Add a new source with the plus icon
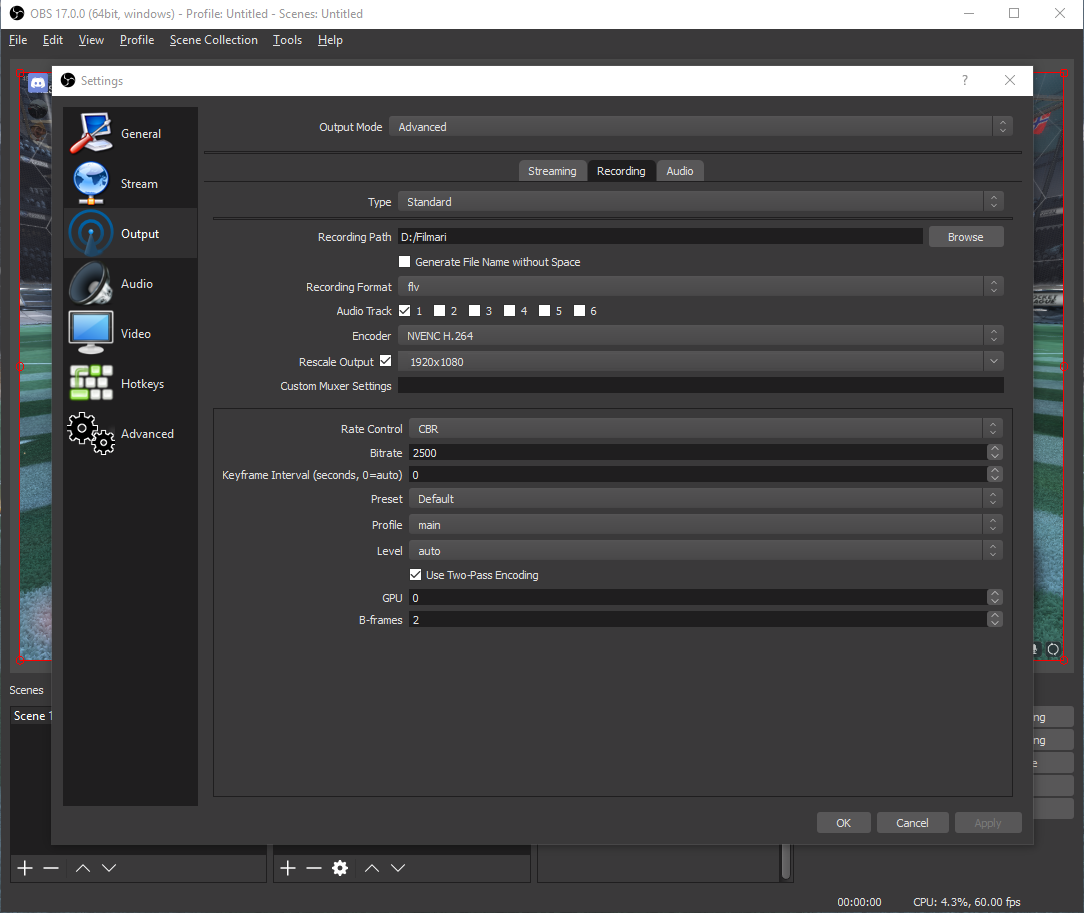 288,868
